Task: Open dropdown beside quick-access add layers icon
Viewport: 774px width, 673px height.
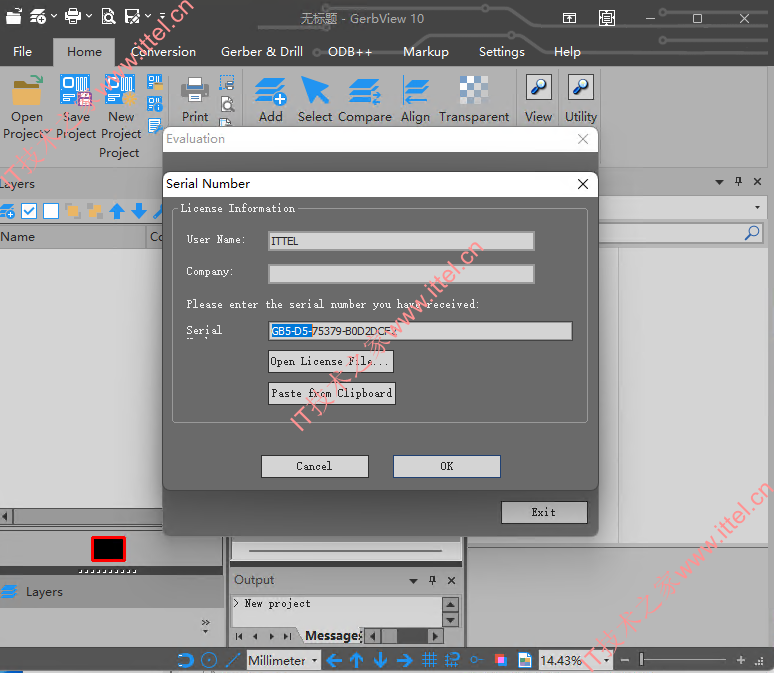Action: click(x=54, y=16)
